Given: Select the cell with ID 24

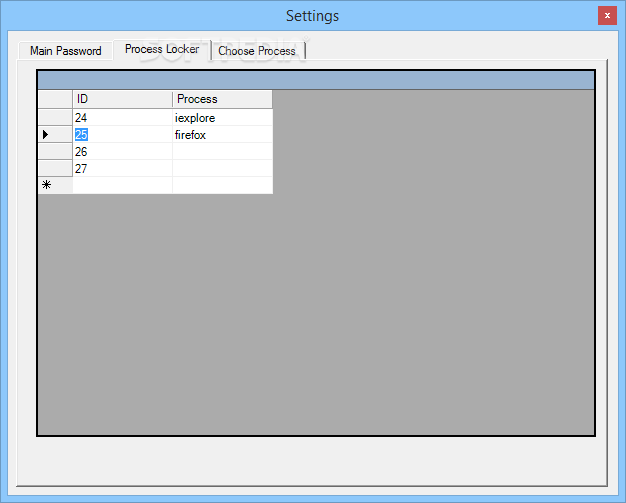Looking at the screenshot, I should tap(123, 118).
